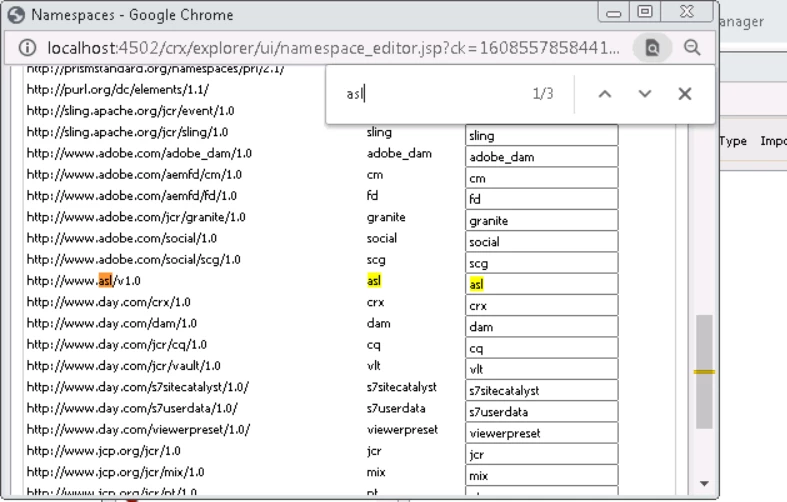This screenshot has height=502, width=787.
Task: Click the scg prefix input field
Action: point(542,263)
